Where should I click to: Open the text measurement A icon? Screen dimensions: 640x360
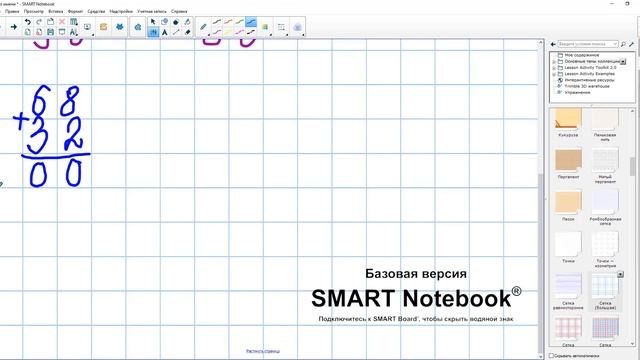click(73, 32)
